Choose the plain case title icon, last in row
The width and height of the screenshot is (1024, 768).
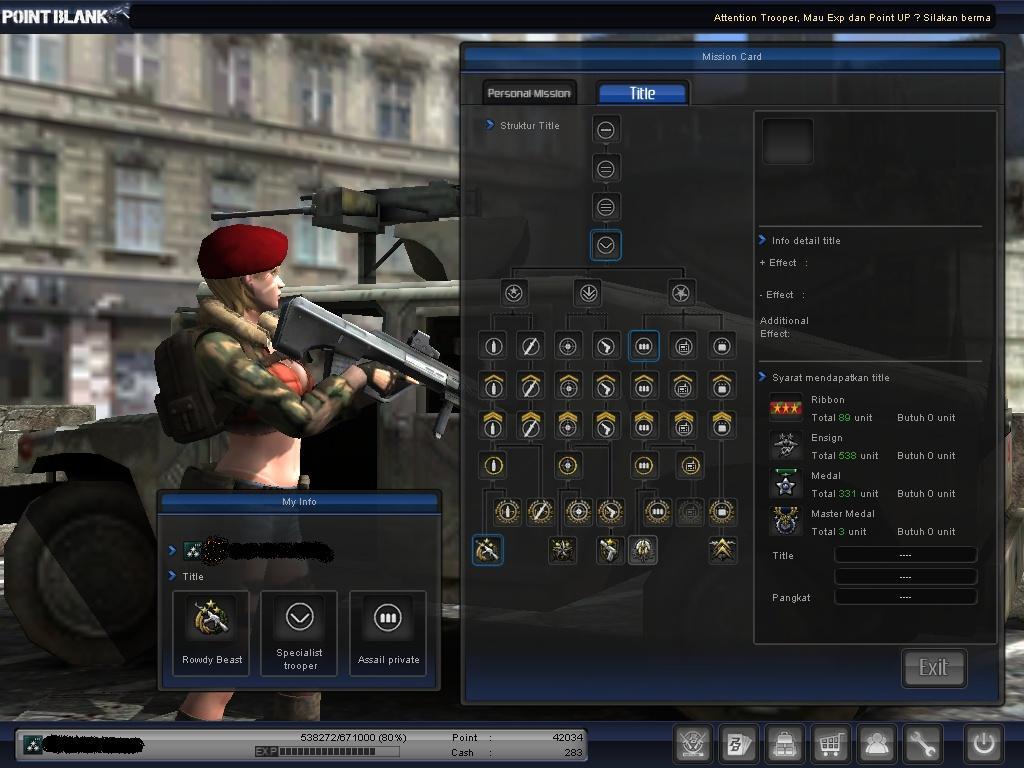tap(722, 346)
